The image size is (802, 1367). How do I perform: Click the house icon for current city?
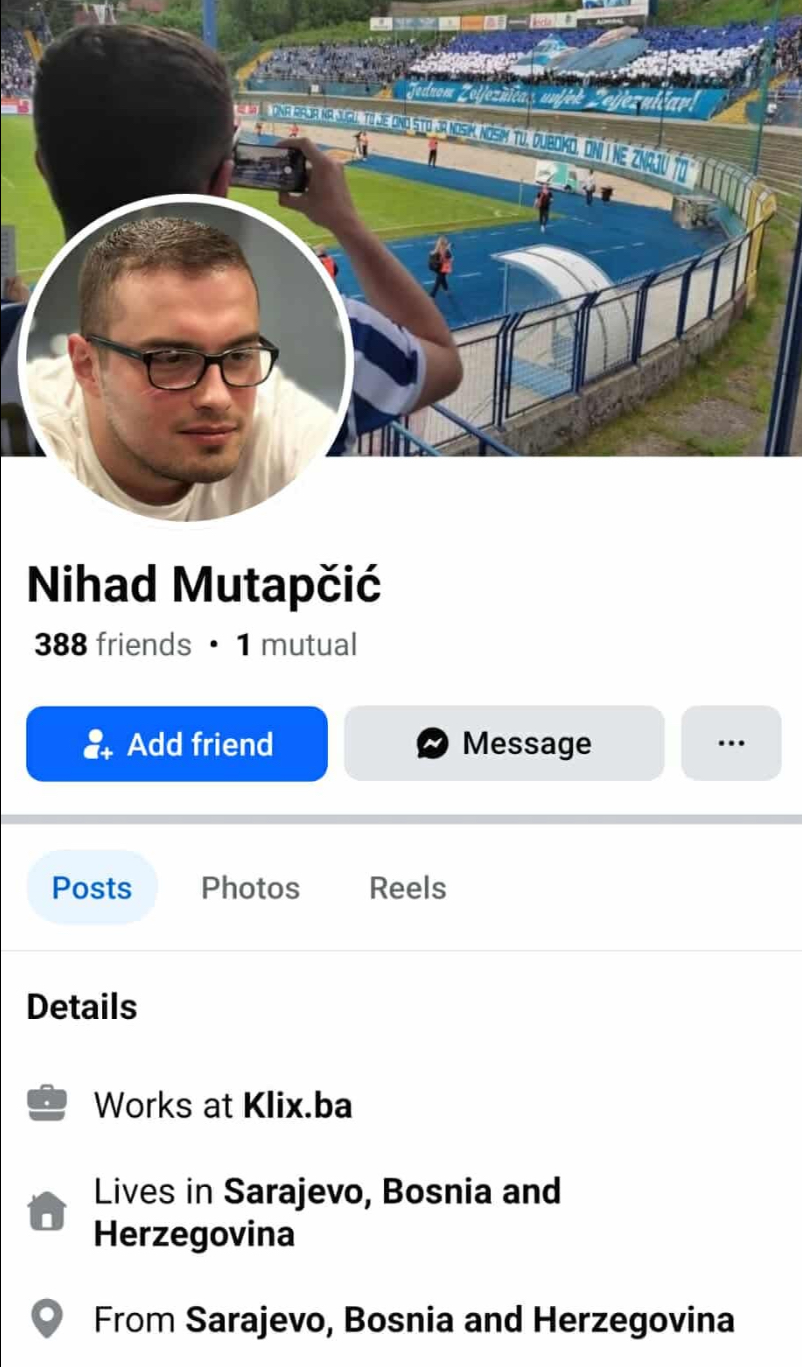pyautogui.click(x=47, y=1212)
